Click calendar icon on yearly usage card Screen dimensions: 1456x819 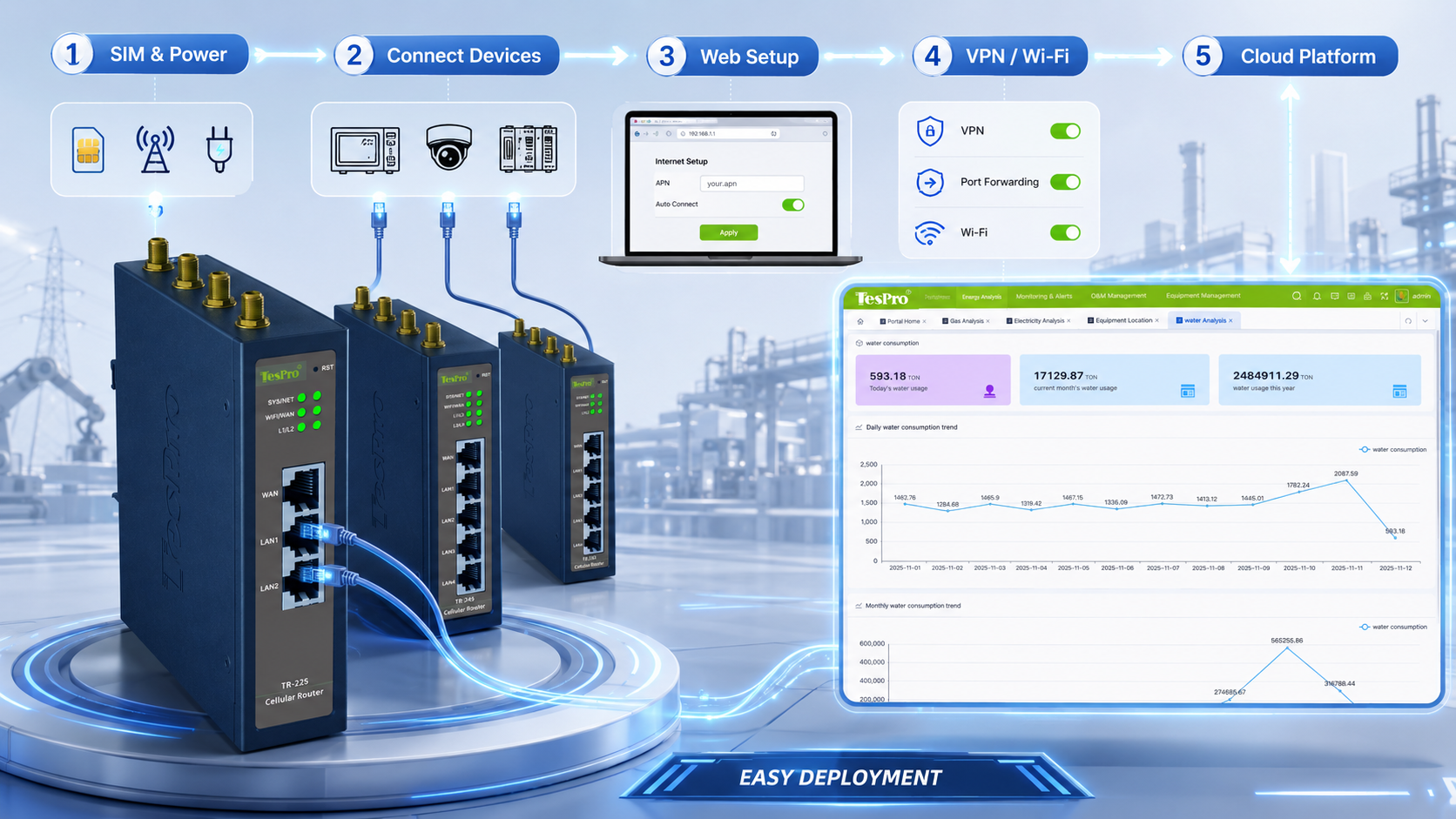tap(1399, 391)
